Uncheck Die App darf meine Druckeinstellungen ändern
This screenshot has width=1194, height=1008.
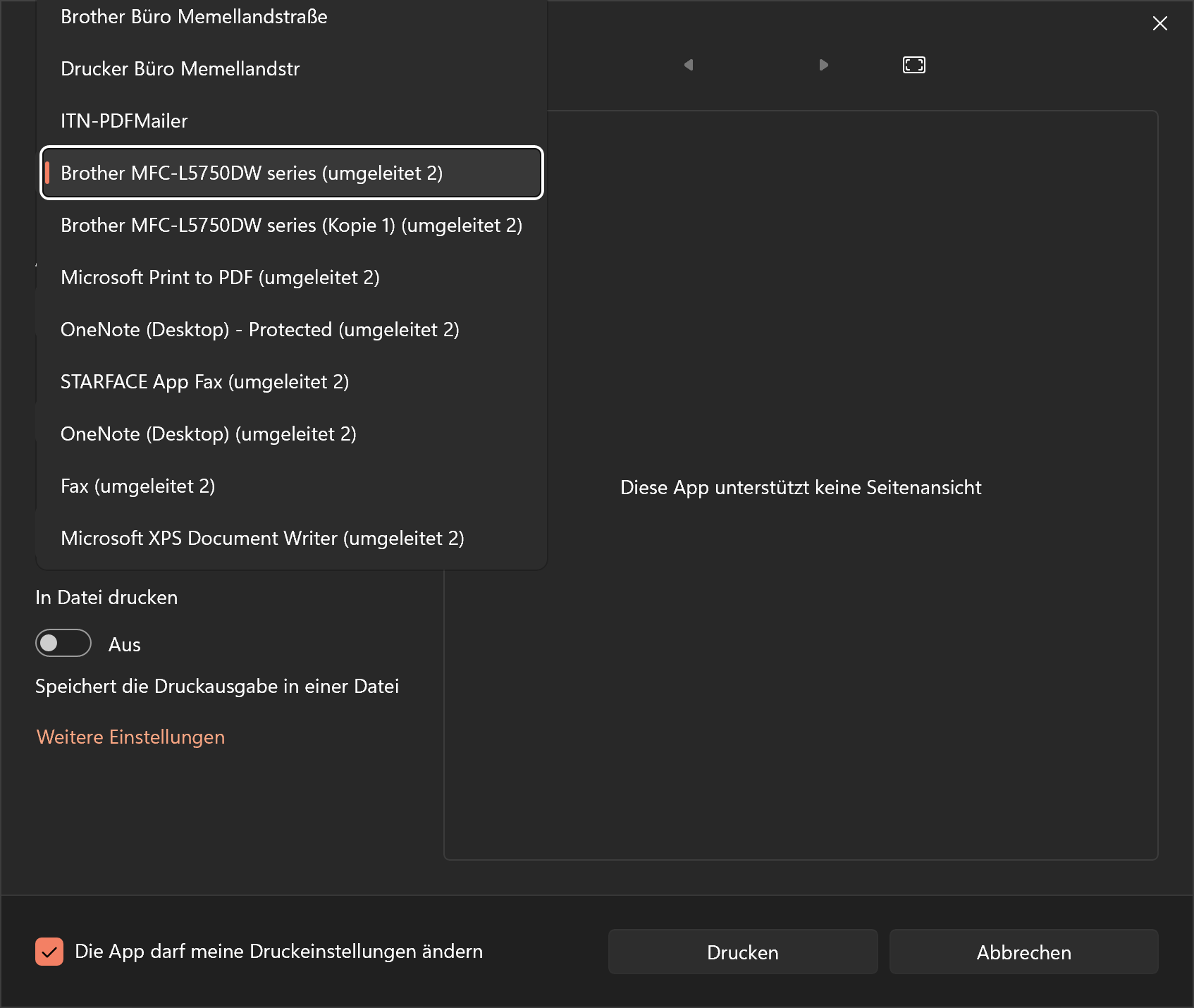click(49, 952)
